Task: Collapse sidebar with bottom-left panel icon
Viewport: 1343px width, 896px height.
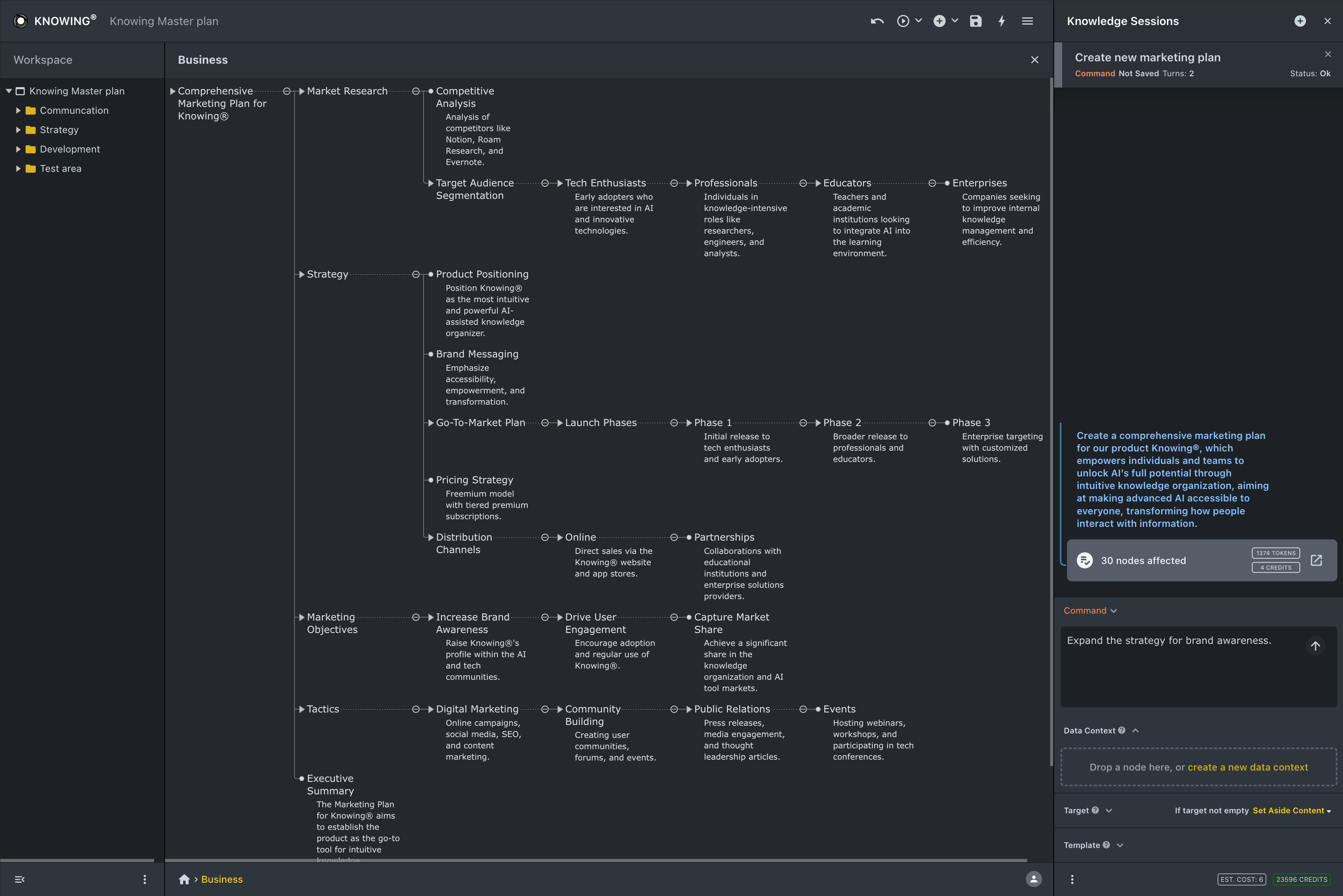Action: 19,879
